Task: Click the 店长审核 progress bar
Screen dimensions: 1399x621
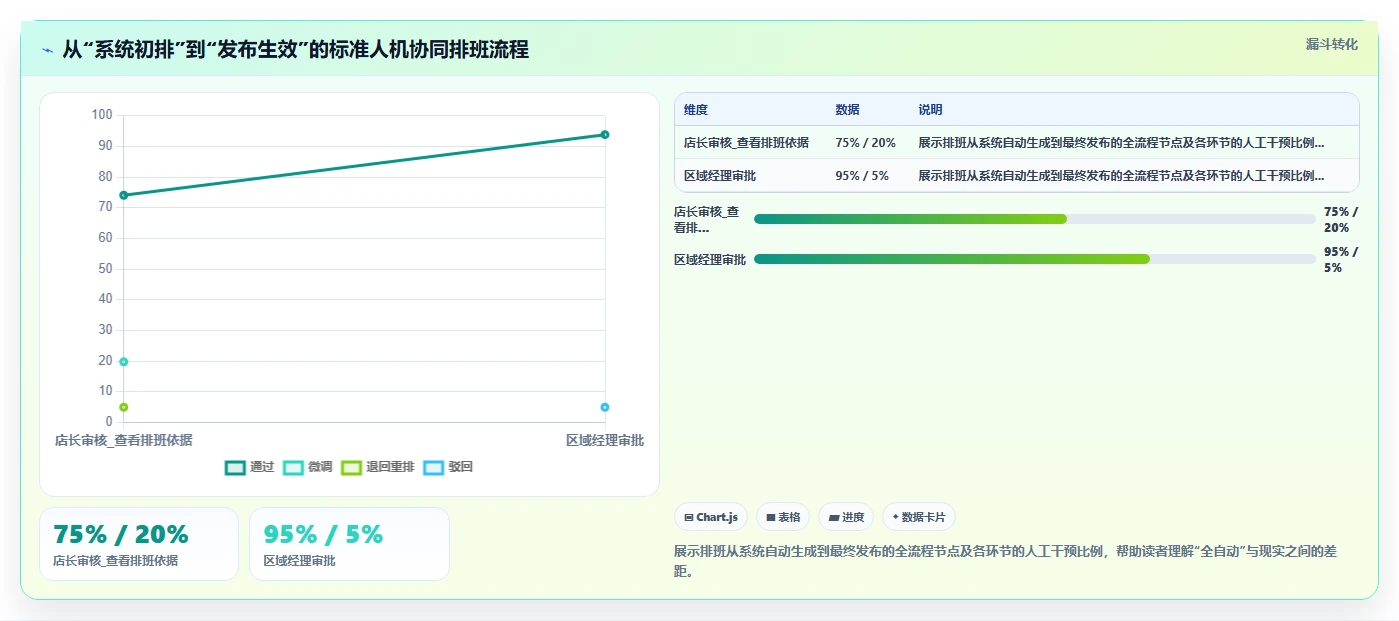Action: click(x=1035, y=219)
